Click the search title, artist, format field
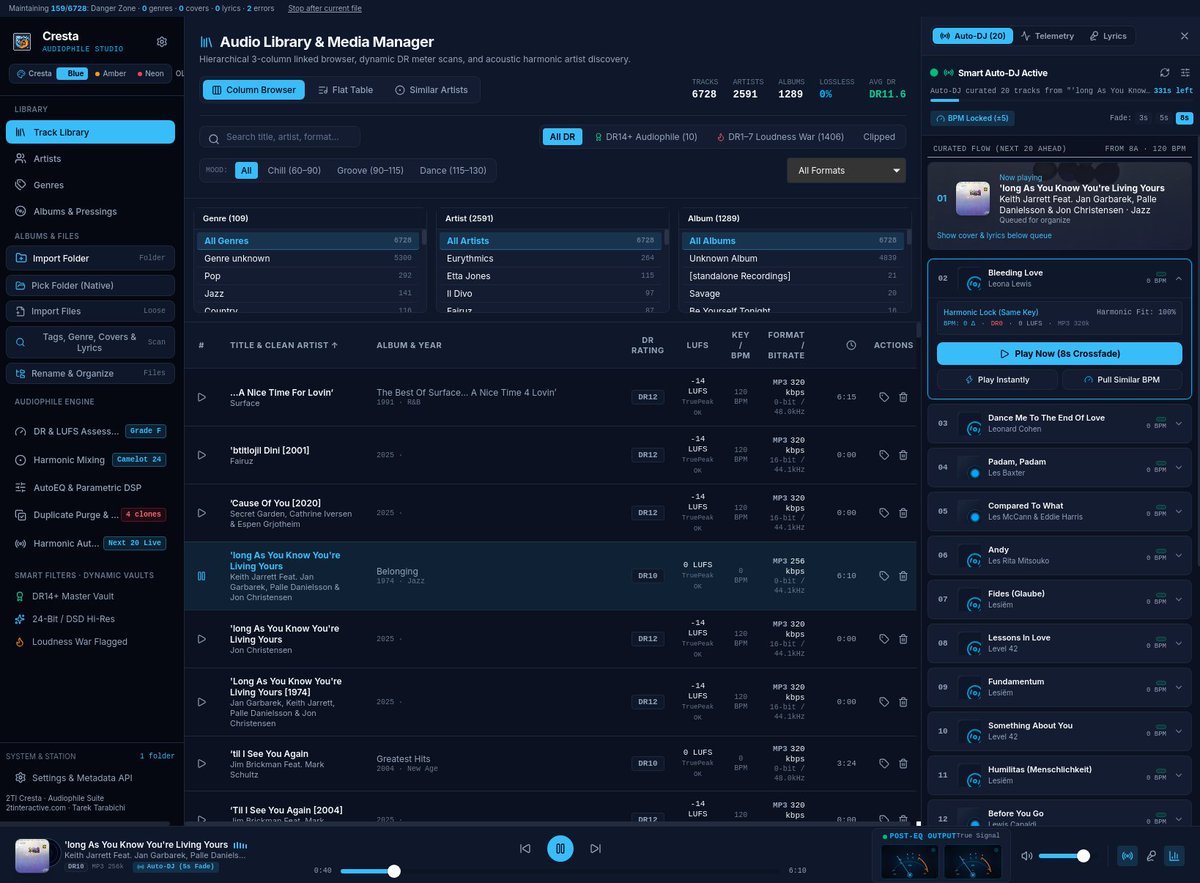 [x=280, y=137]
